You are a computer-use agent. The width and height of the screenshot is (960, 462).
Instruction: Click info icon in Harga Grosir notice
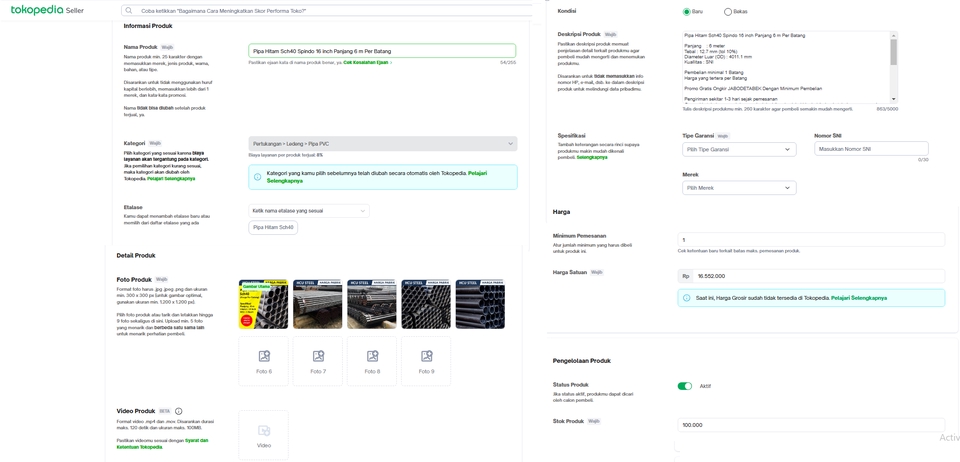(x=687, y=298)
